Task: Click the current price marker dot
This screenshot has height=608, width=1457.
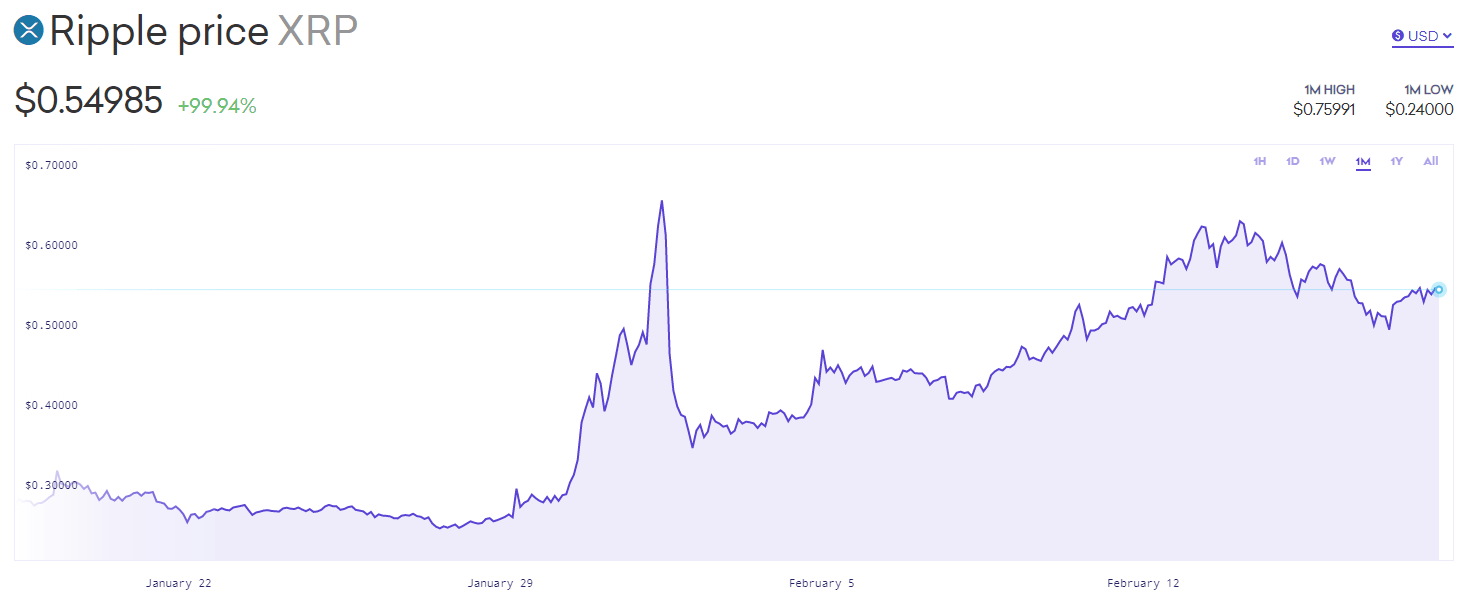Action: click(x=1439, y=289)
